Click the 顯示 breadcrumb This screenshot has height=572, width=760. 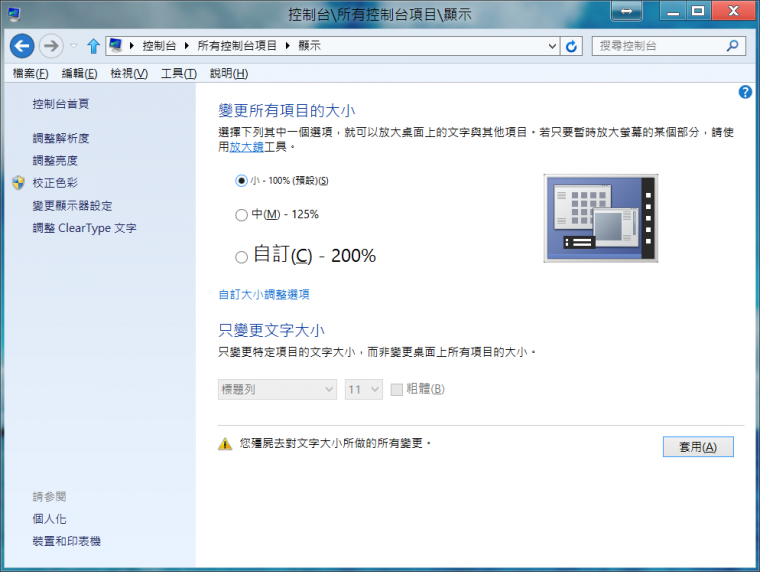tap(309, 46)
